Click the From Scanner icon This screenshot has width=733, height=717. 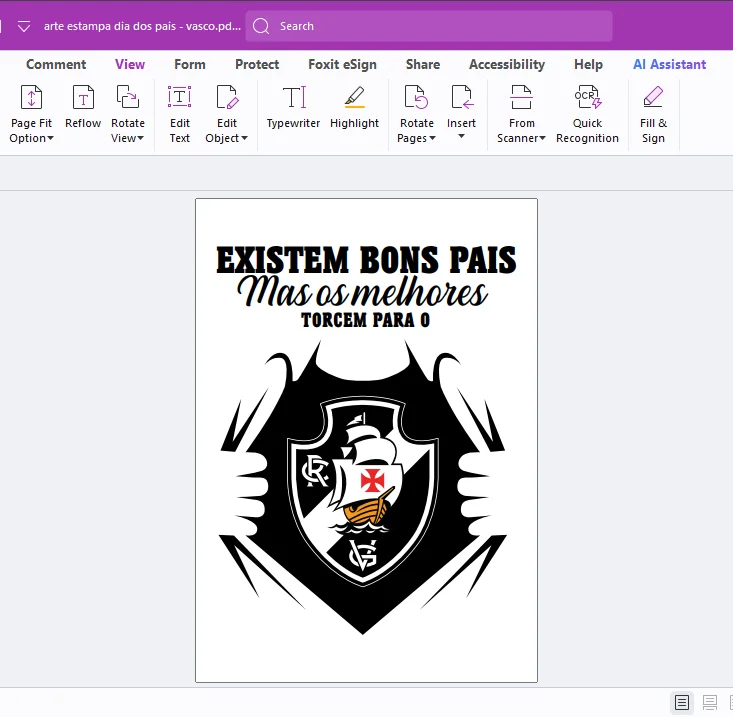pos(521,97)
